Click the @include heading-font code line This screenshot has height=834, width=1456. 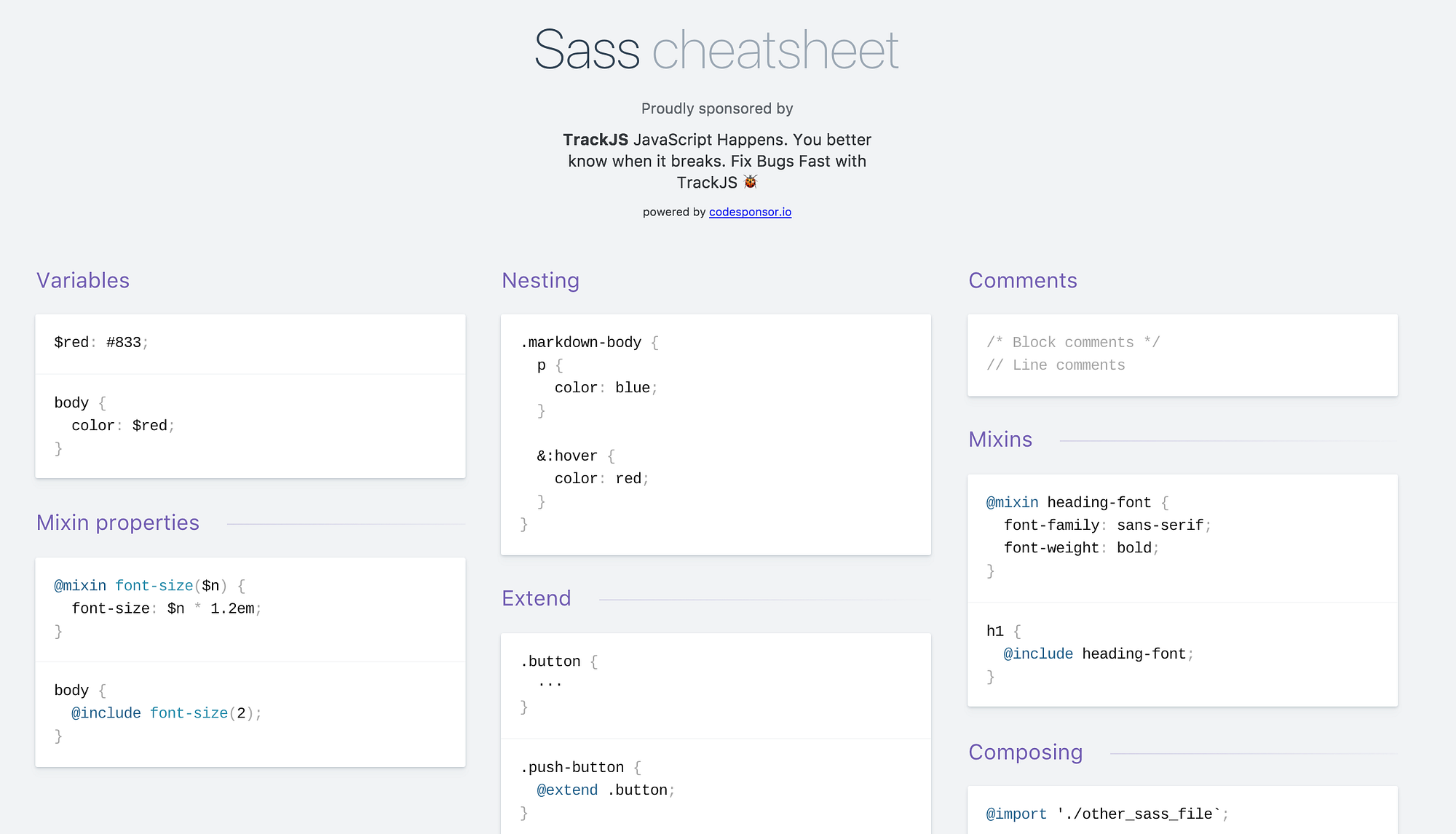click(1096, 654)
